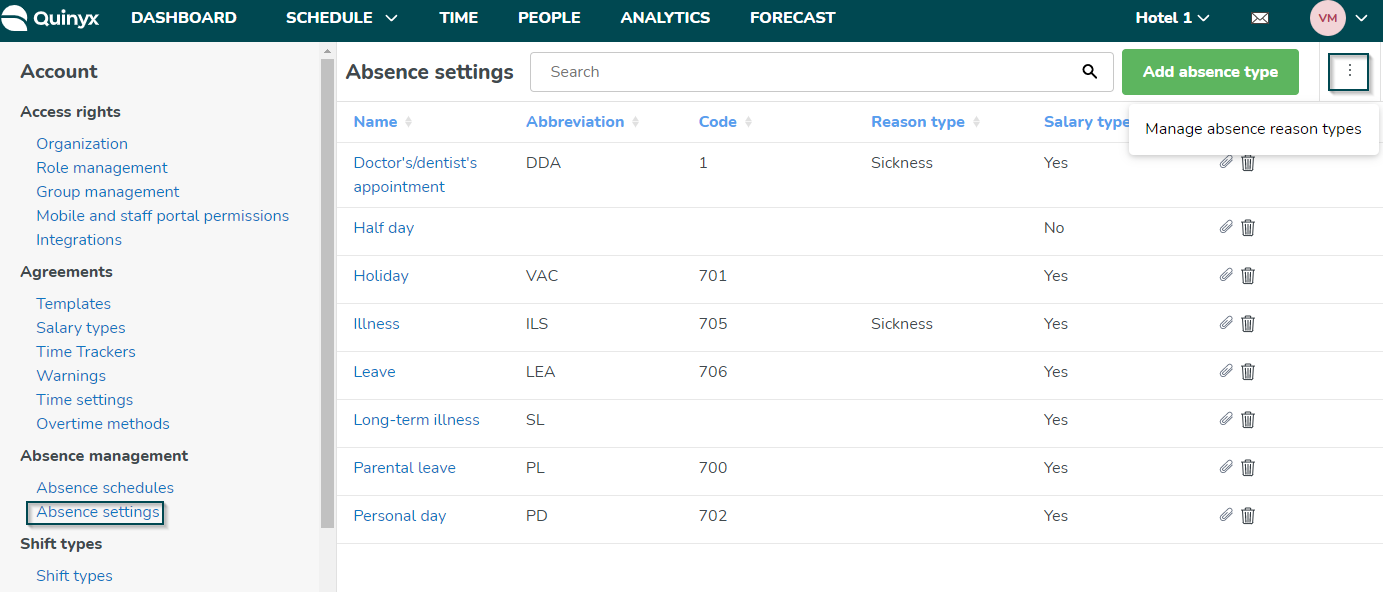
Task: Delete the Doctor's/dentist's appointment absence type
Action: point(1248,163)
